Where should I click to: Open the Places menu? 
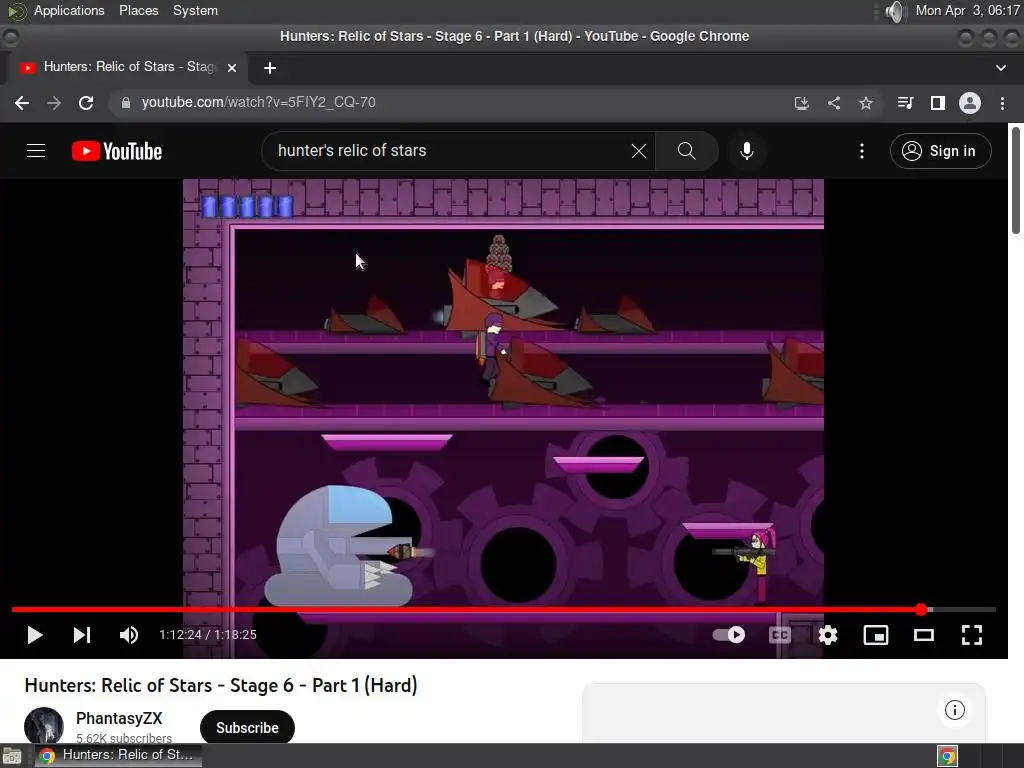pyautogui.click(x=138, y=10)
